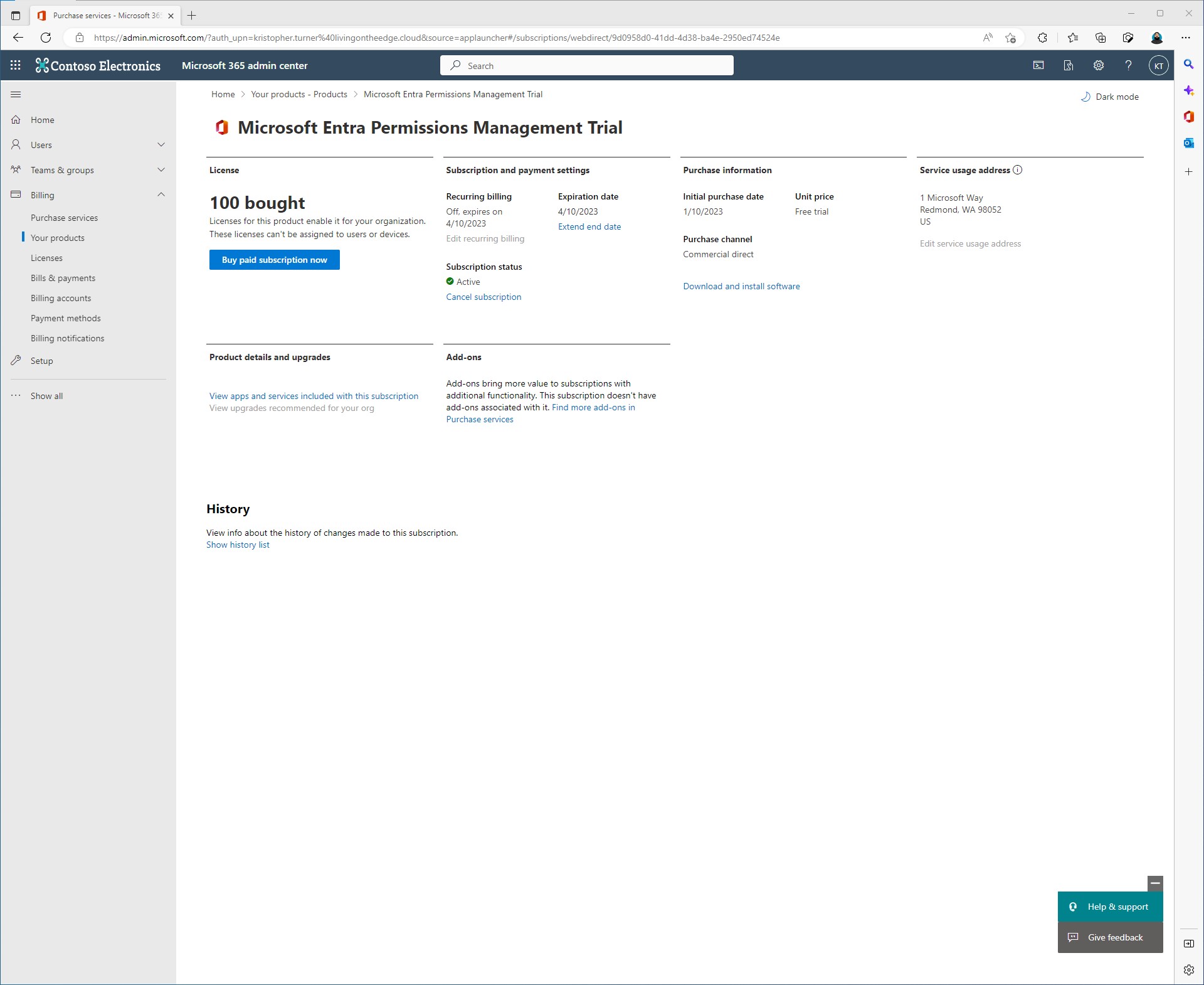The width and height of the screenshot is (1204, 985).
Task: Minimize the Help & support widget
Action: (x=1155, y=883)
